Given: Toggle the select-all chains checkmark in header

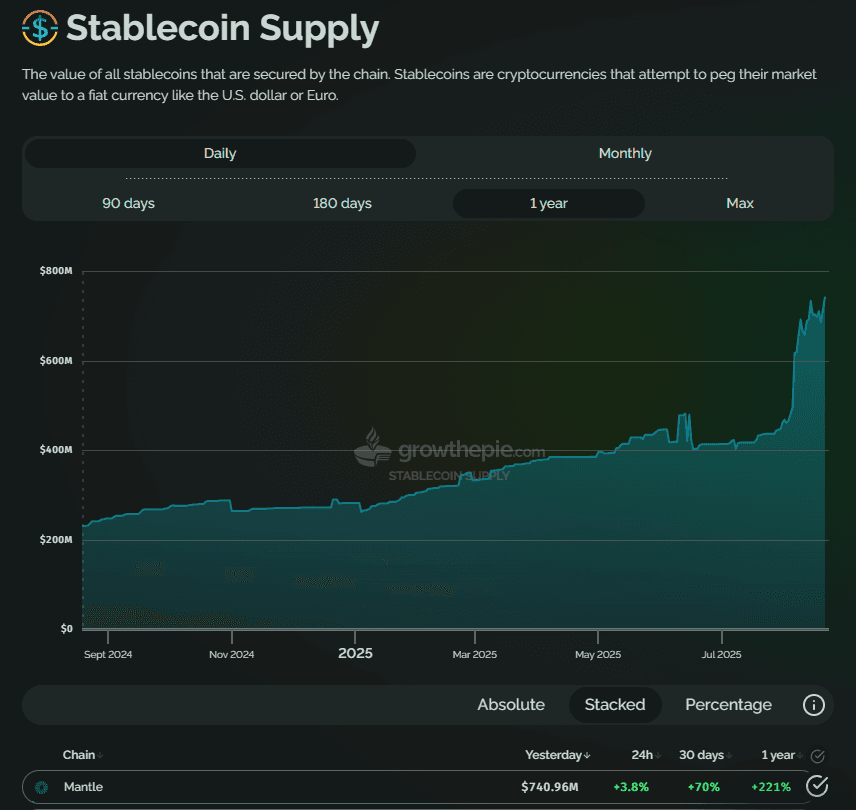Looking at the screenshot, I should [x=817, y=755].
